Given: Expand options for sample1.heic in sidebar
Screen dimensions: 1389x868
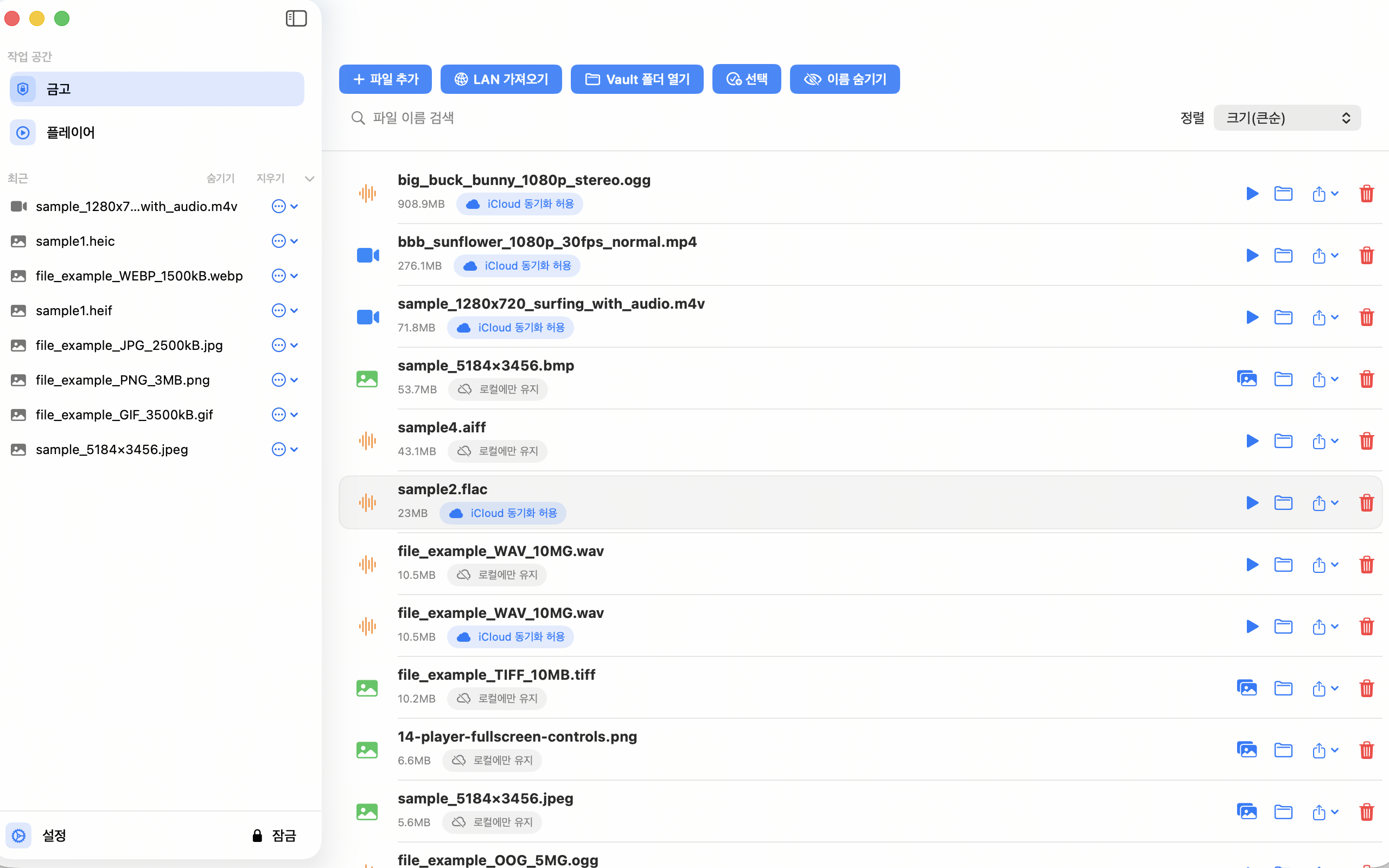Looking at the screenshot, I should coord(278,241).
